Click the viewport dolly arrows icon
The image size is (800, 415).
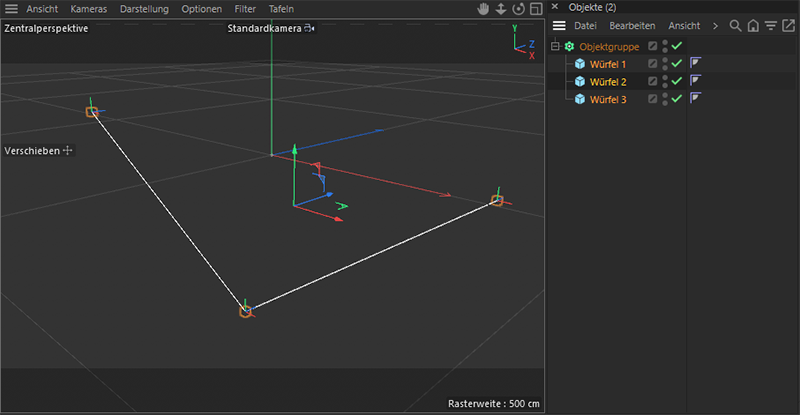(500, 9)
